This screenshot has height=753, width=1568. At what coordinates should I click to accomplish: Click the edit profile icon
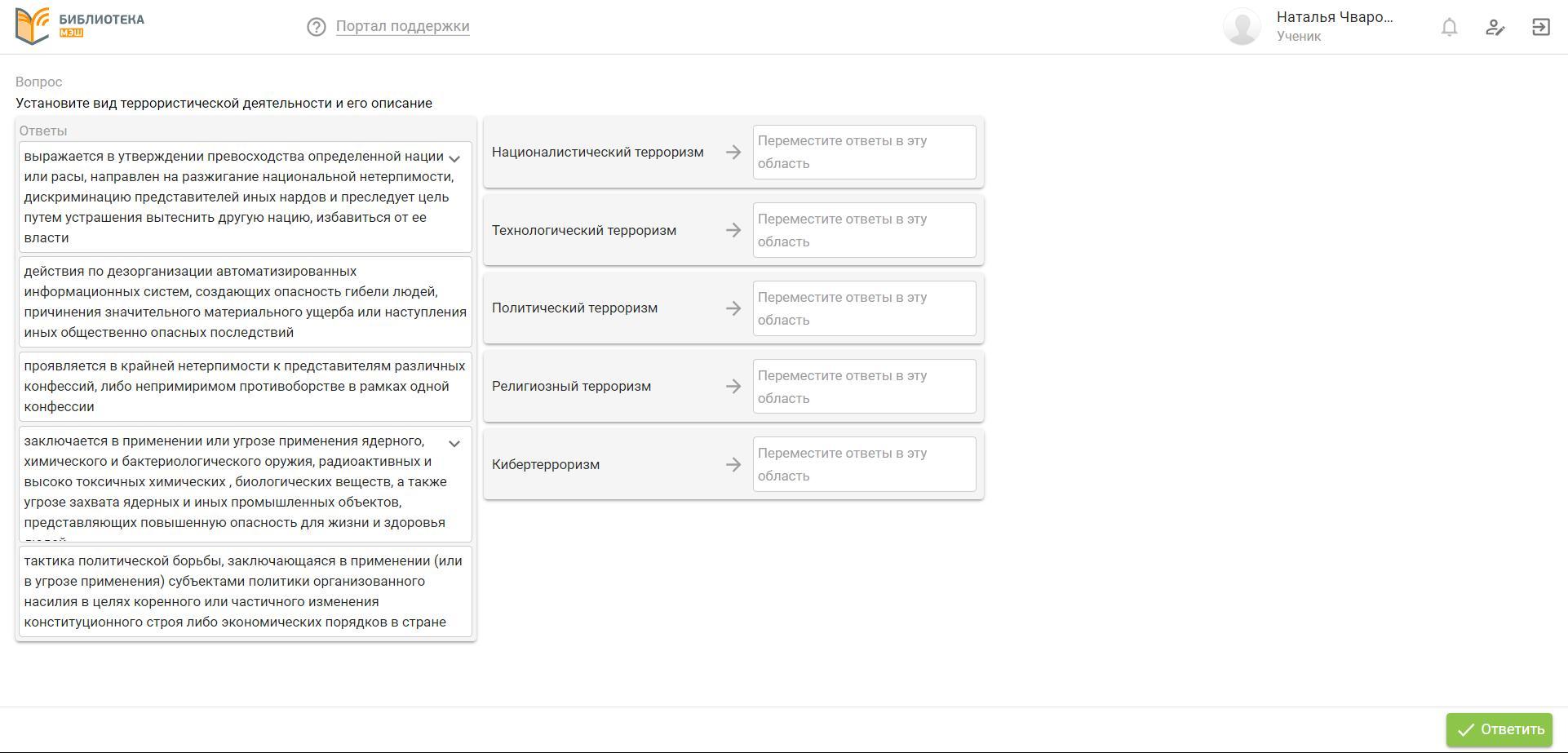tap(1495, 27)
